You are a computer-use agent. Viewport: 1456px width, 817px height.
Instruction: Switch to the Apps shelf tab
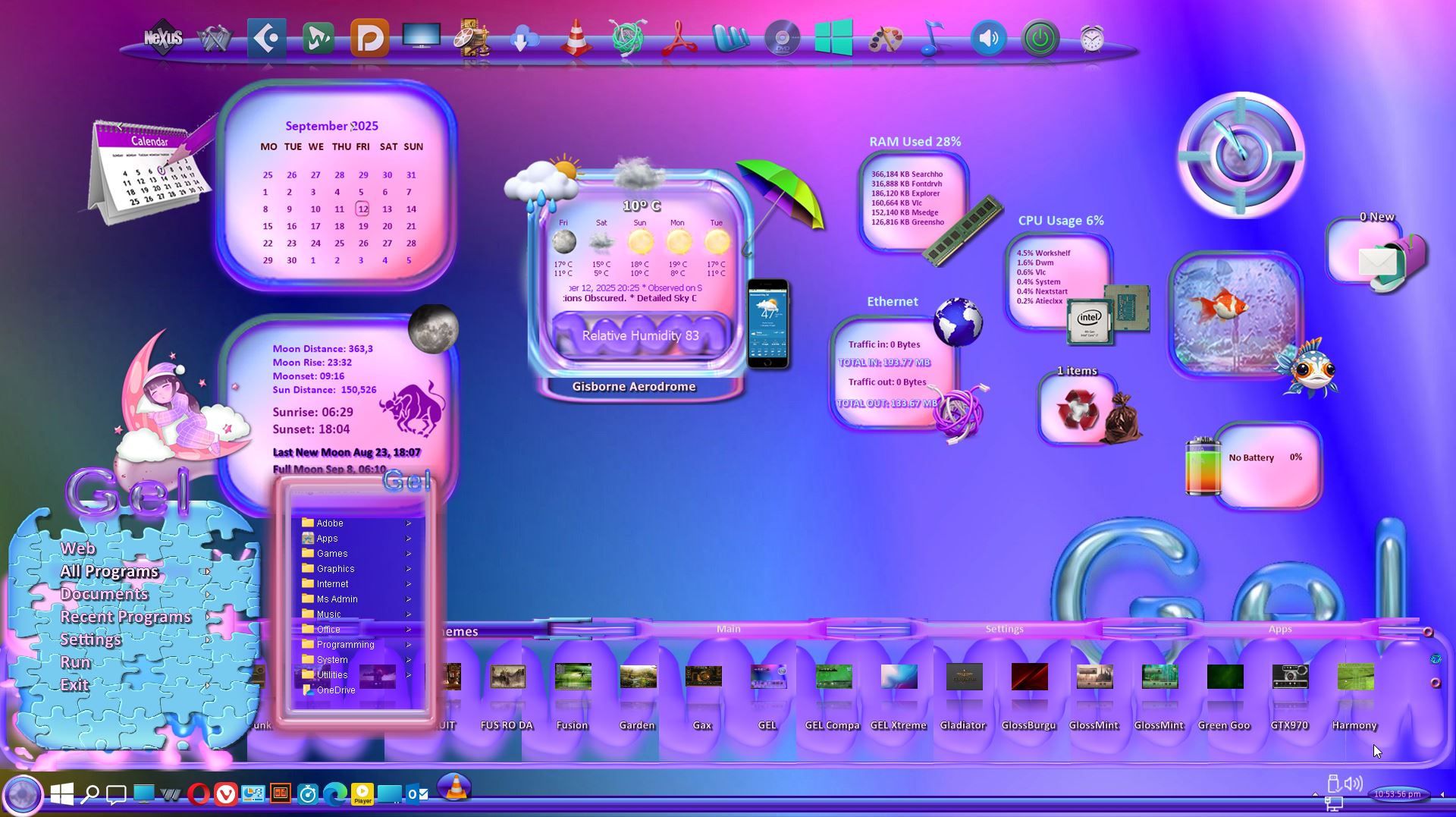(1280, 629)
